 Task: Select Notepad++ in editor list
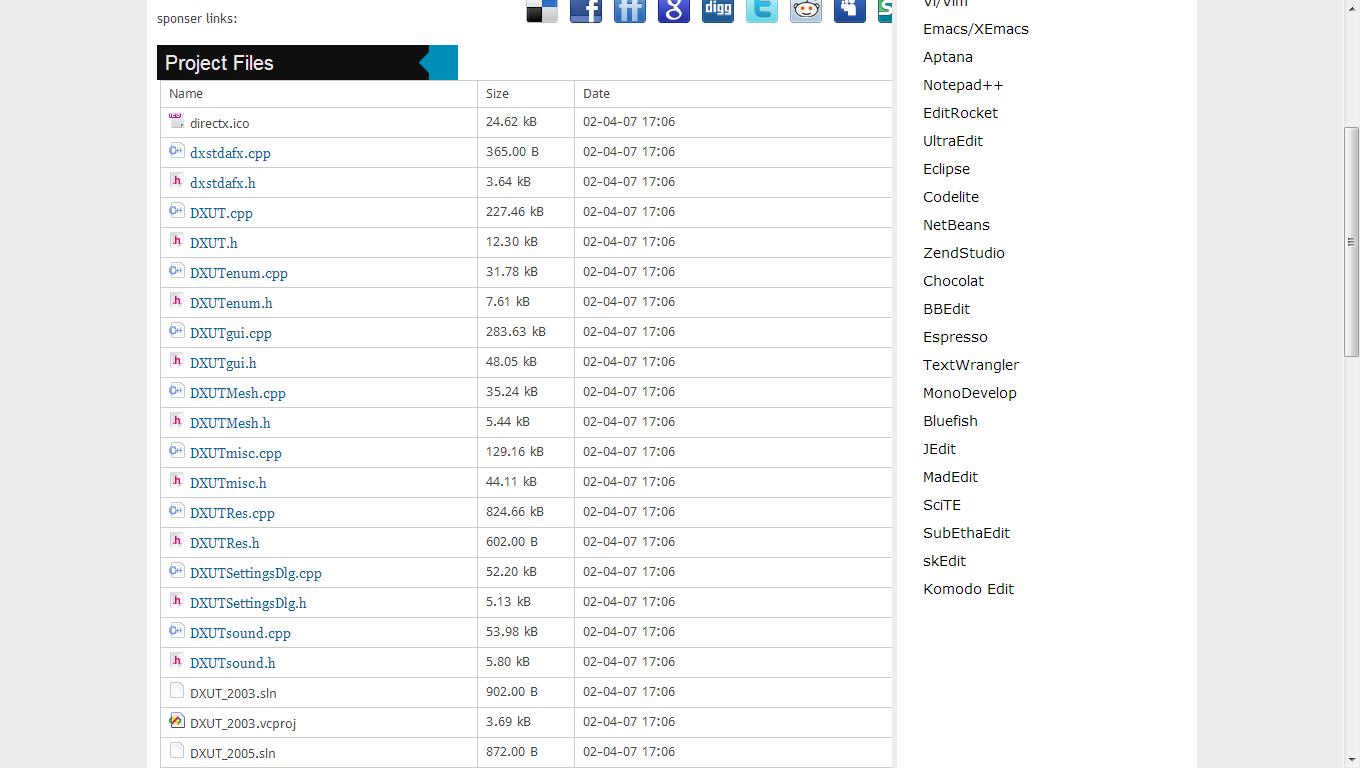click(x=963, y=85)
